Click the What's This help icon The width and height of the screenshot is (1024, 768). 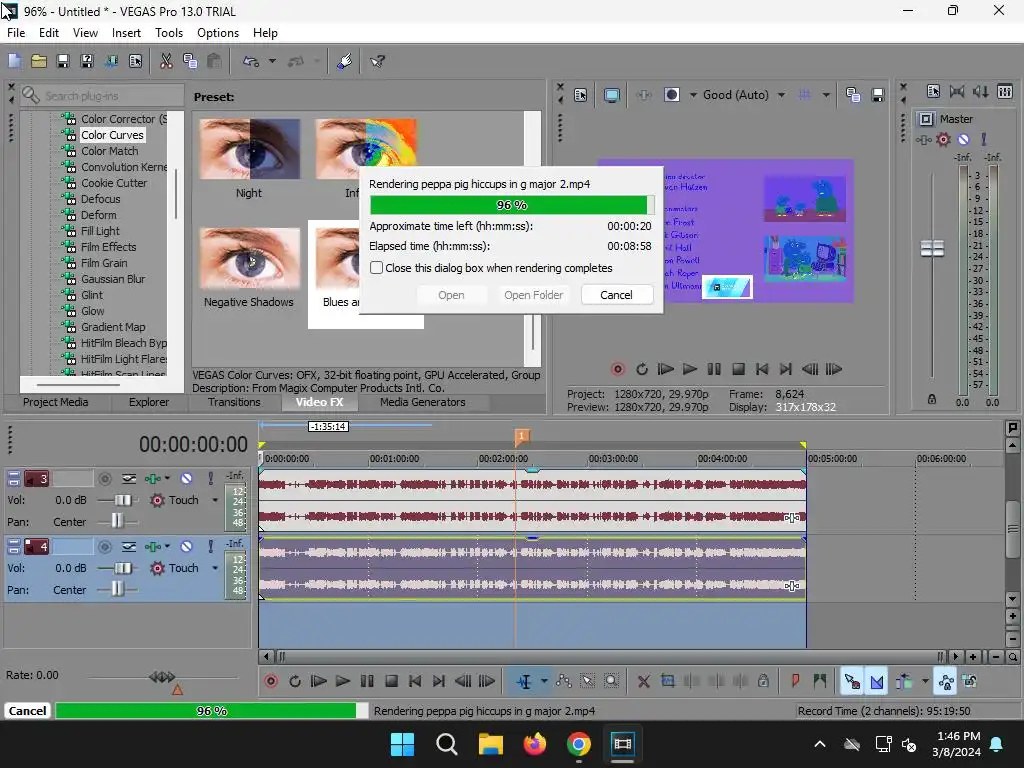[377, 61]
